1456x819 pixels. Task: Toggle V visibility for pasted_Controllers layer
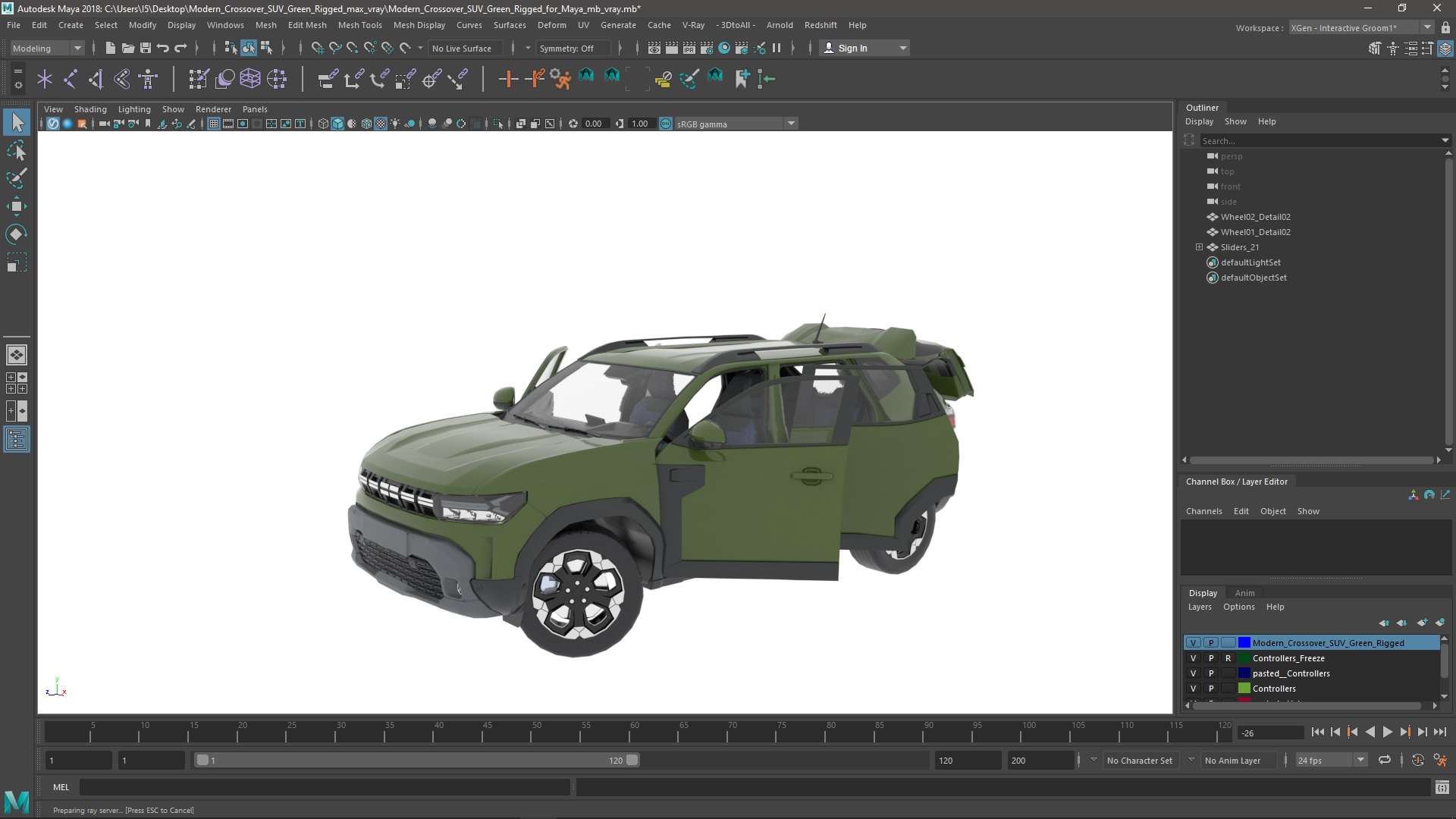click(x=1192, y=673)
